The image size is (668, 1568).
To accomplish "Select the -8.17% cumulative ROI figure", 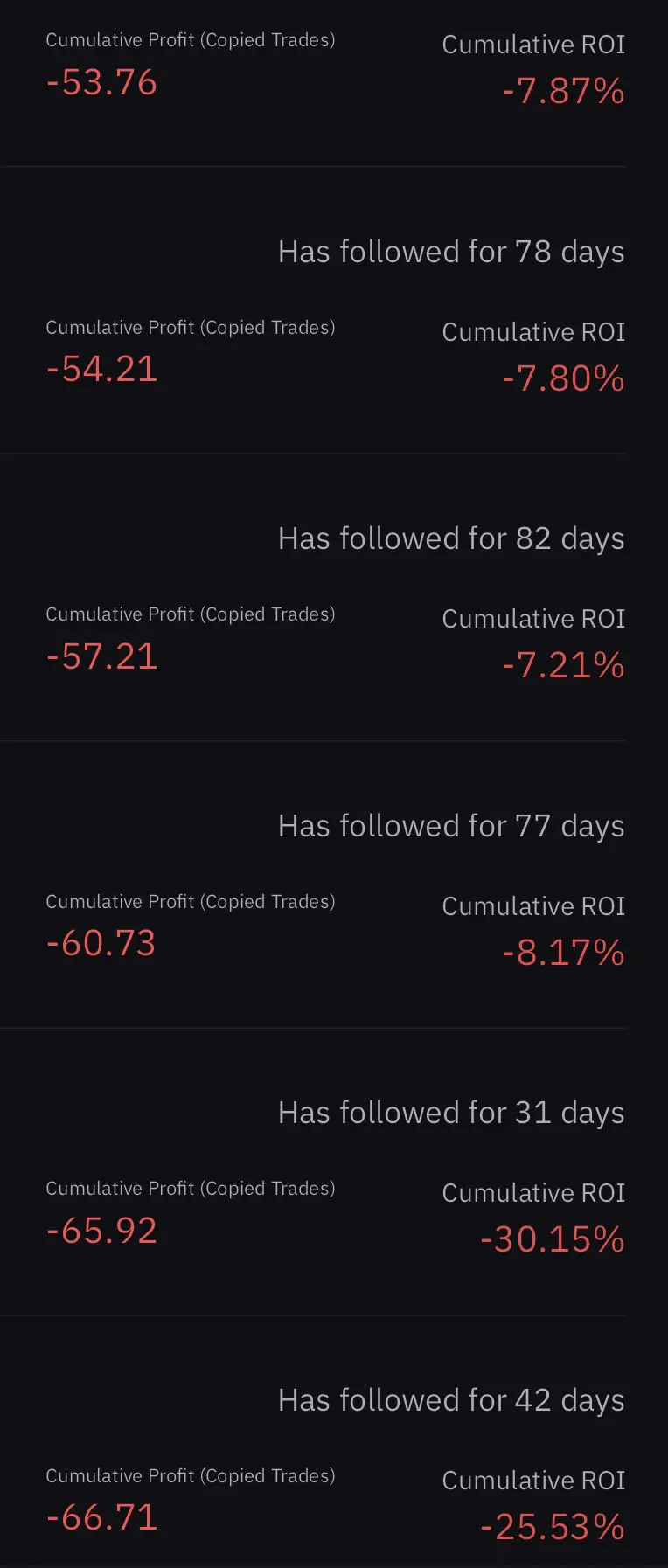I will coord(563,953).
